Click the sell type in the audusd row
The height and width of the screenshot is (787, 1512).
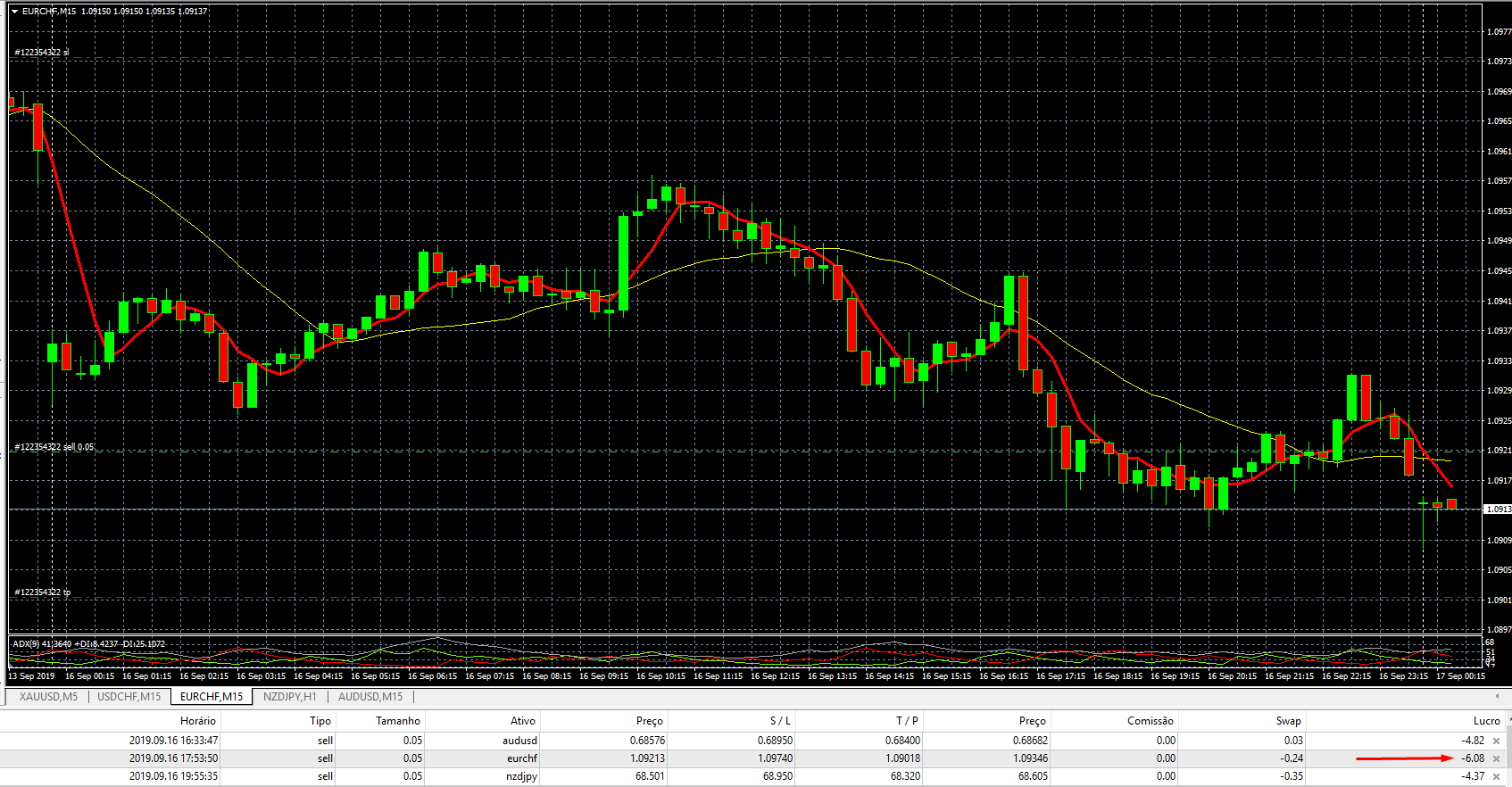click(325, 741)
